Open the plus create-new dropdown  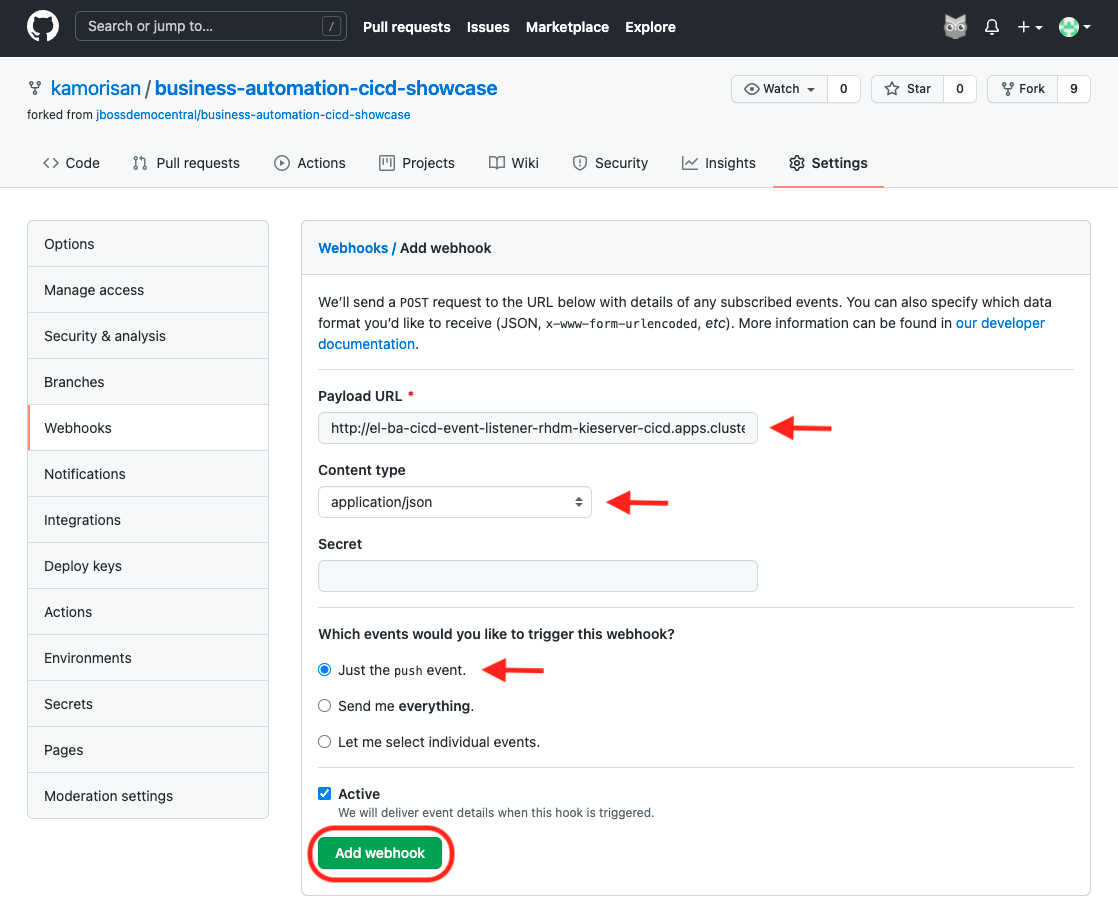(1030, 27)
